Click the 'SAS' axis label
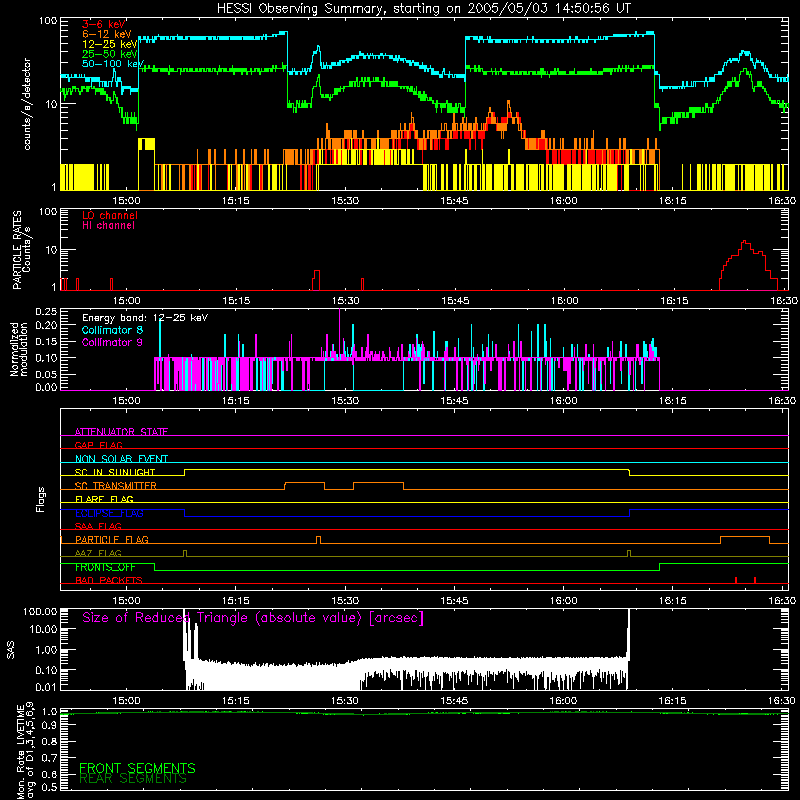The height and width of the screenshot is (800, 800). (11, 650)
